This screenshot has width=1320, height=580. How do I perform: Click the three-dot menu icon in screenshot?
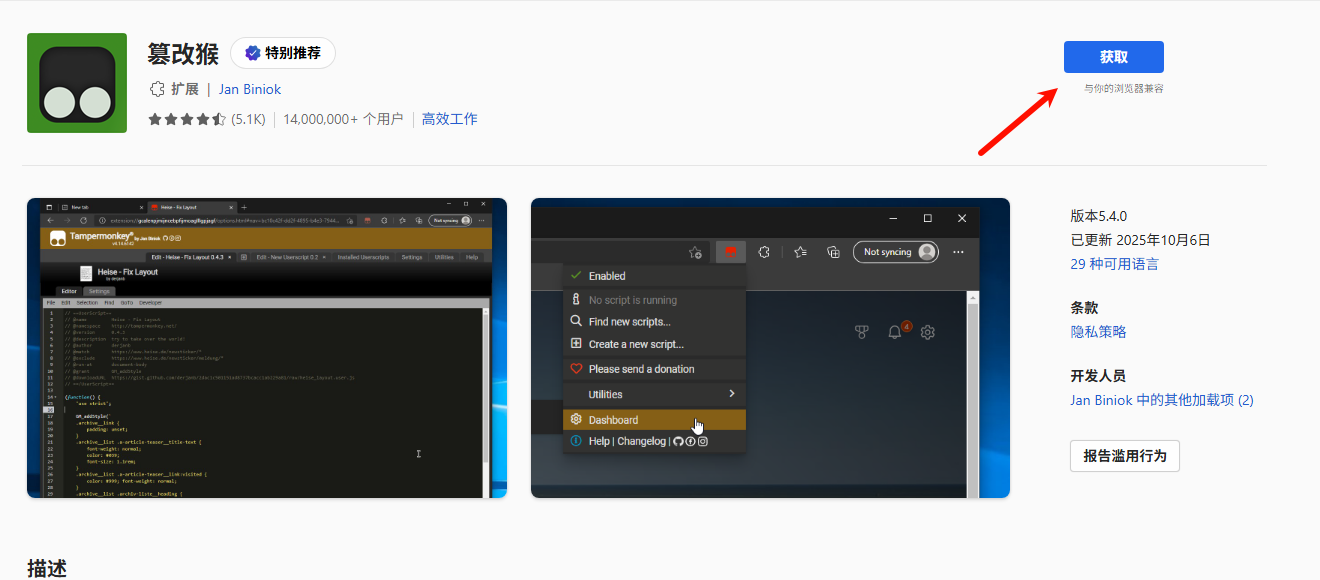click(x=958, y=252)
